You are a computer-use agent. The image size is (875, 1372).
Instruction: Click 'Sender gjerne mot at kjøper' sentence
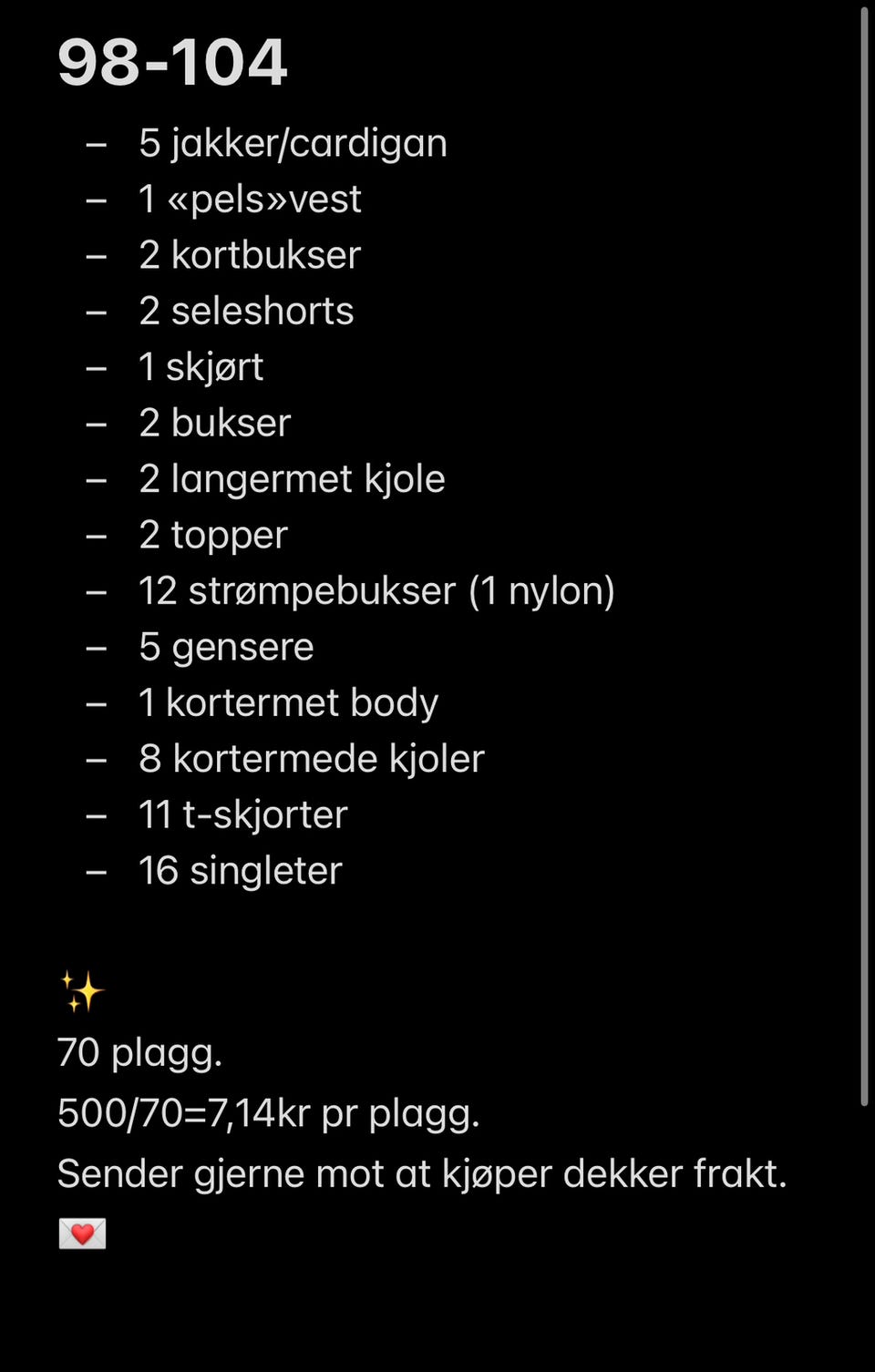click(x=421, y=1174)
